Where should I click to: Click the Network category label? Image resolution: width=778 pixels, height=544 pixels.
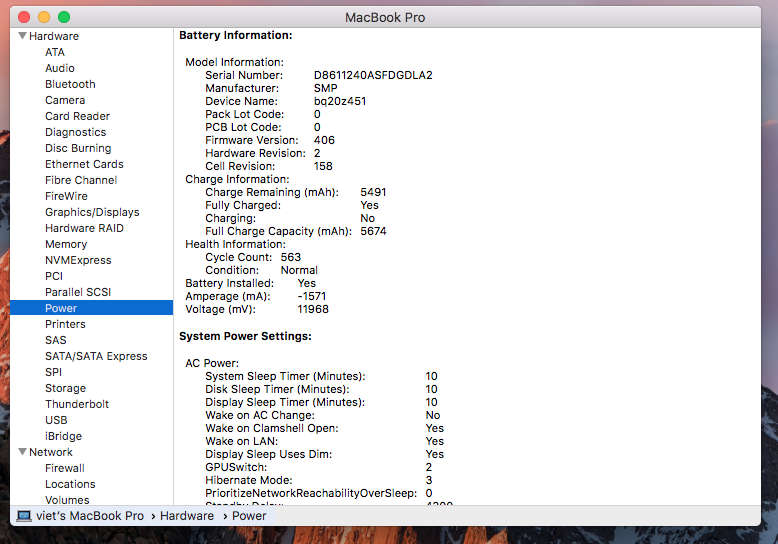tap(51, 452)
